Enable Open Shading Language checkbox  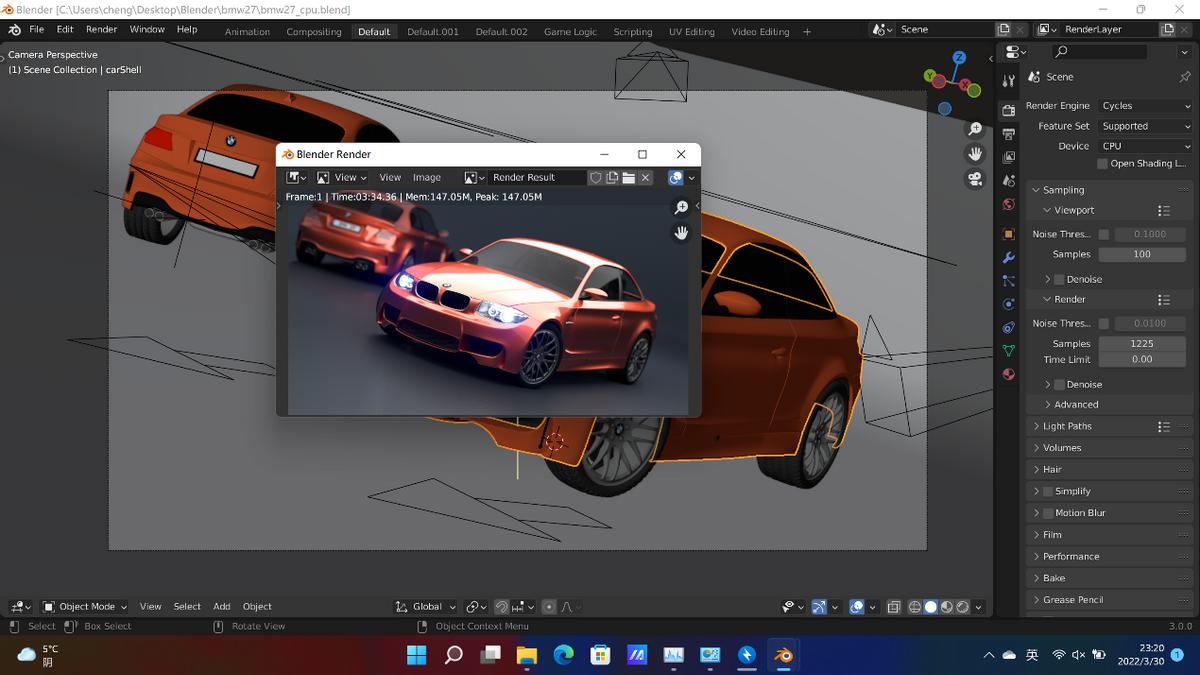1103,164
